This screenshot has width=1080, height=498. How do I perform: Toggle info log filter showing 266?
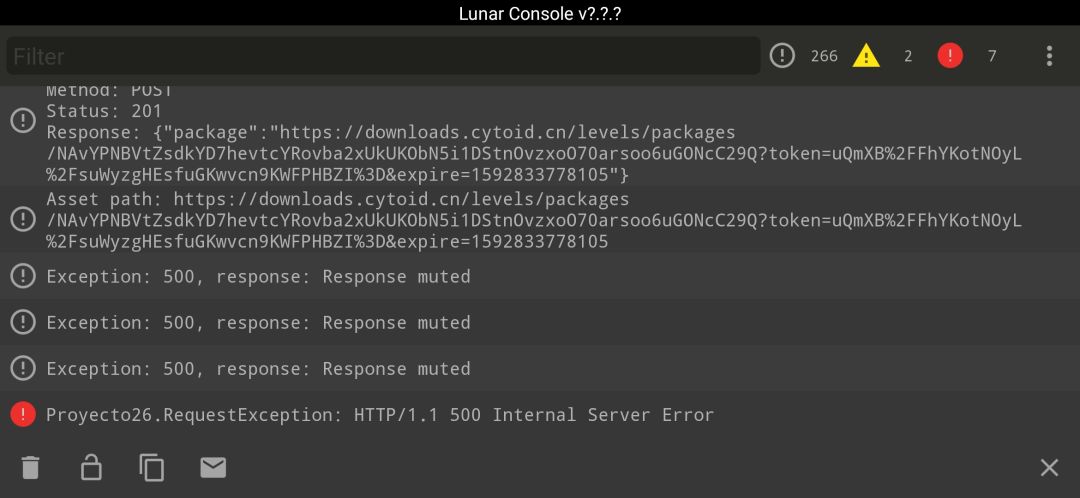tap(803, 56)
